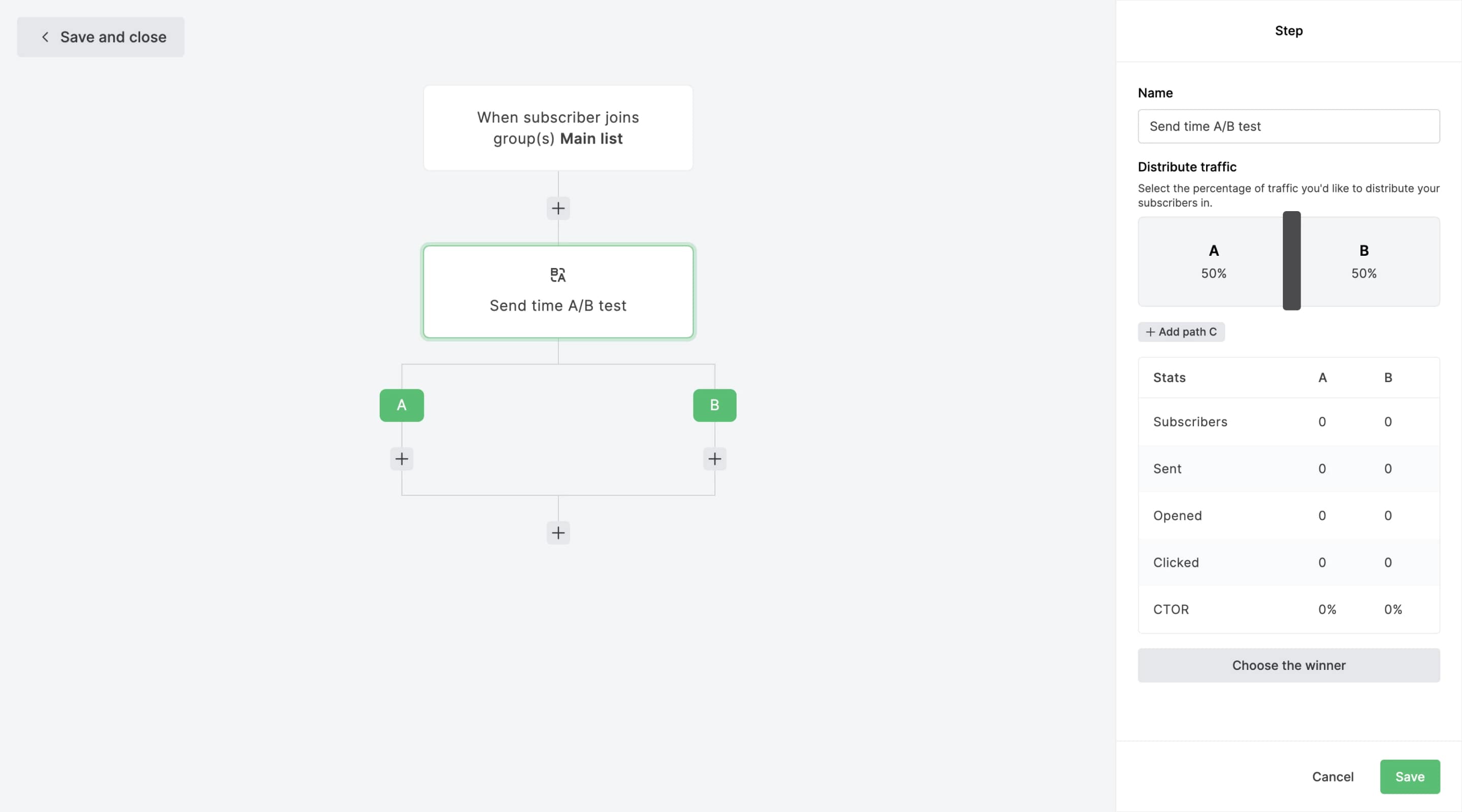Viewport: 1462px width, 812px height.
Task: Select the green B path badge
Action: (715, 405)
